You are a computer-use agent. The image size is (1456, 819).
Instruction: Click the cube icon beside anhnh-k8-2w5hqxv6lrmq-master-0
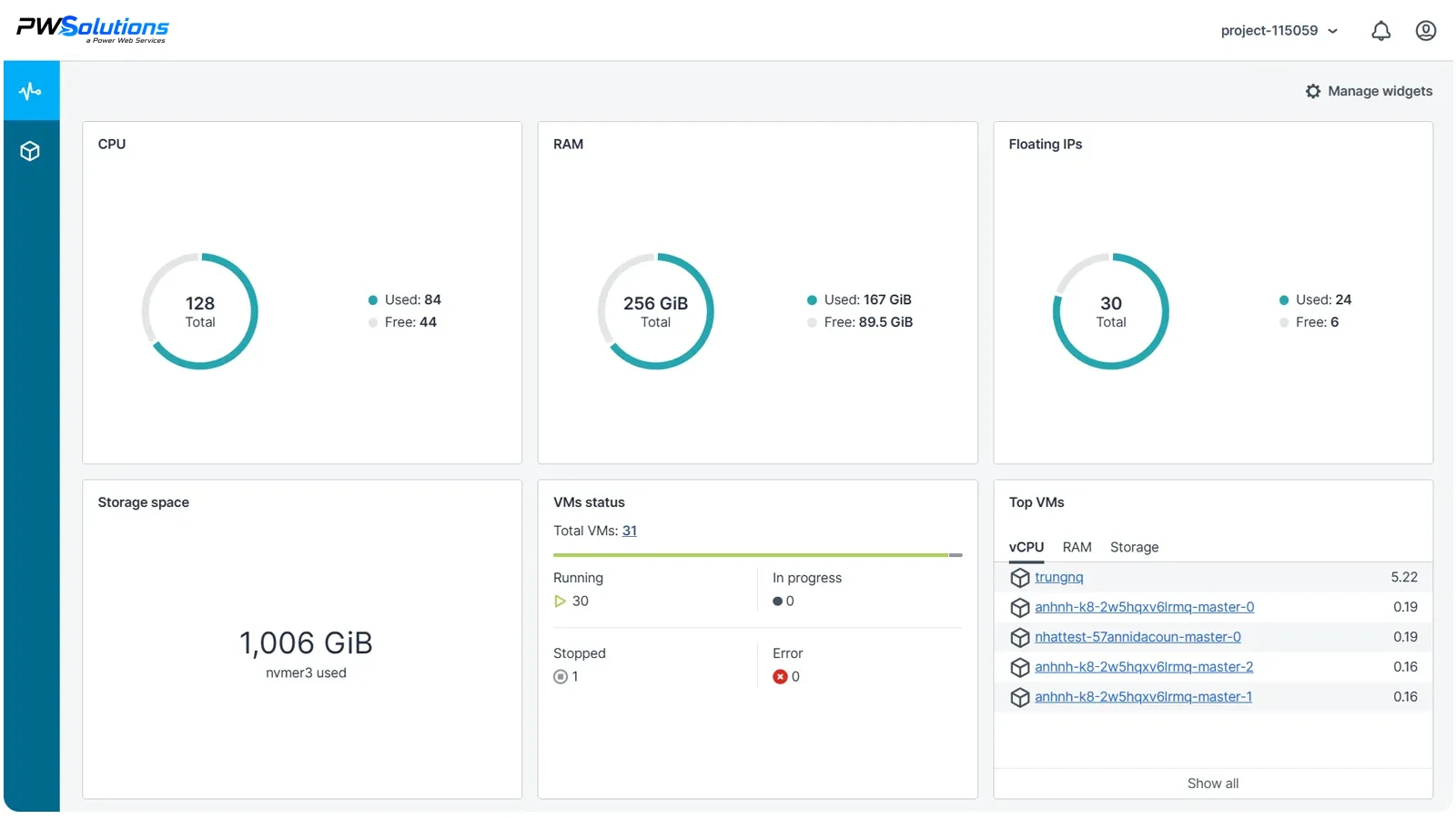(x=1020, y=608)
